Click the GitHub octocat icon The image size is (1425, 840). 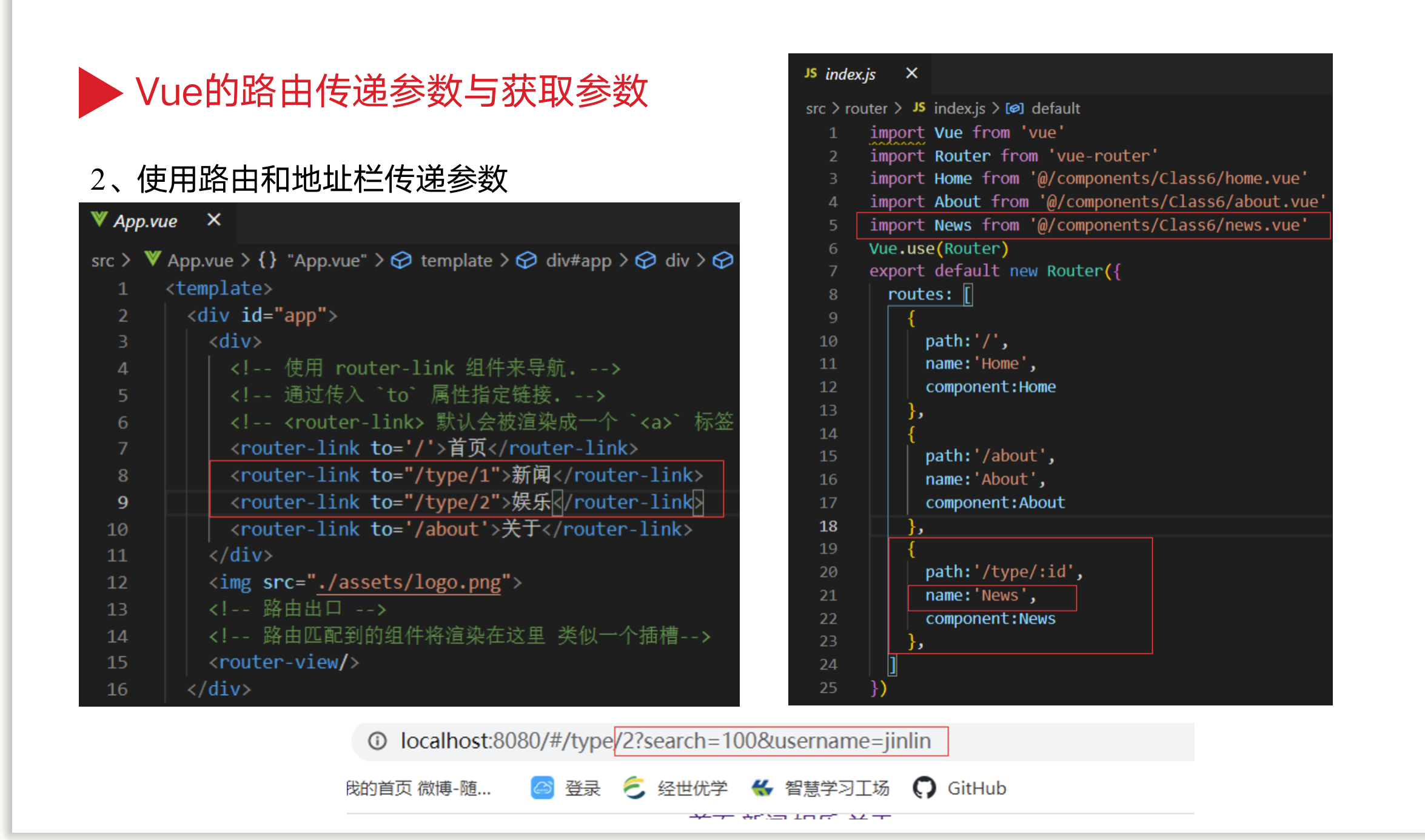pyautogui.click(x=924, y=788)
